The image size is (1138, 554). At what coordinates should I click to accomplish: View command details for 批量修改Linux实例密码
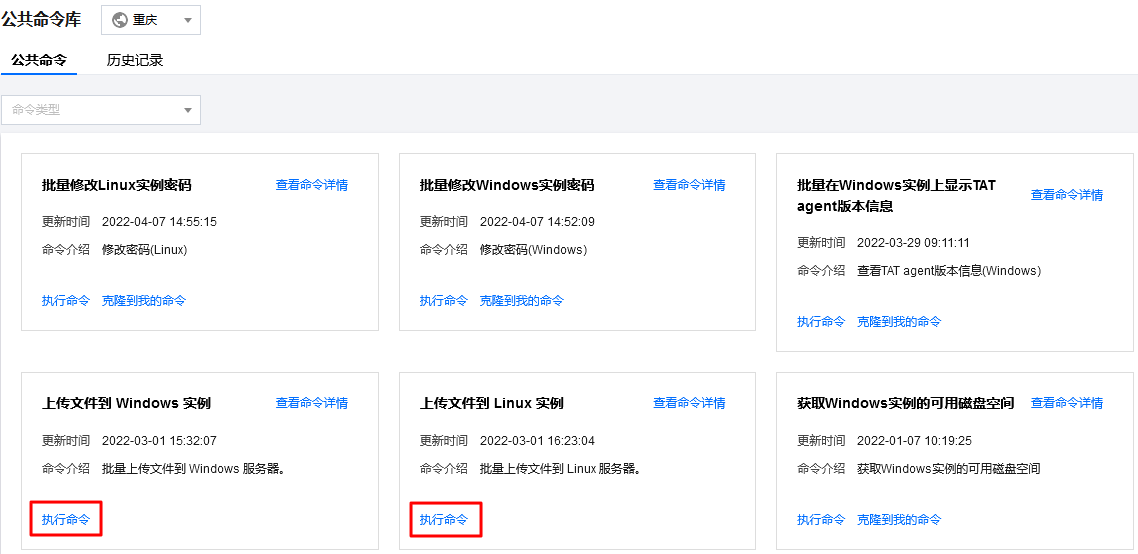312,185
